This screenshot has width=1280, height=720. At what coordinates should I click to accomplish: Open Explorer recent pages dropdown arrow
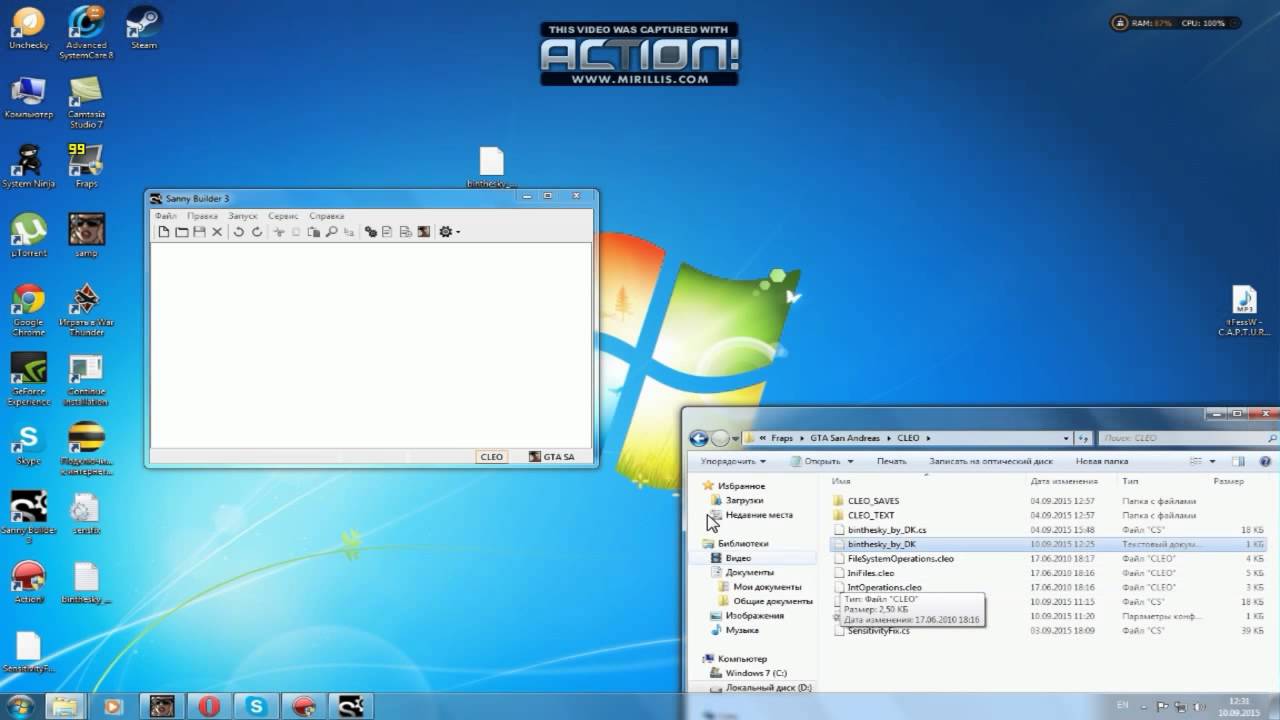735,438
